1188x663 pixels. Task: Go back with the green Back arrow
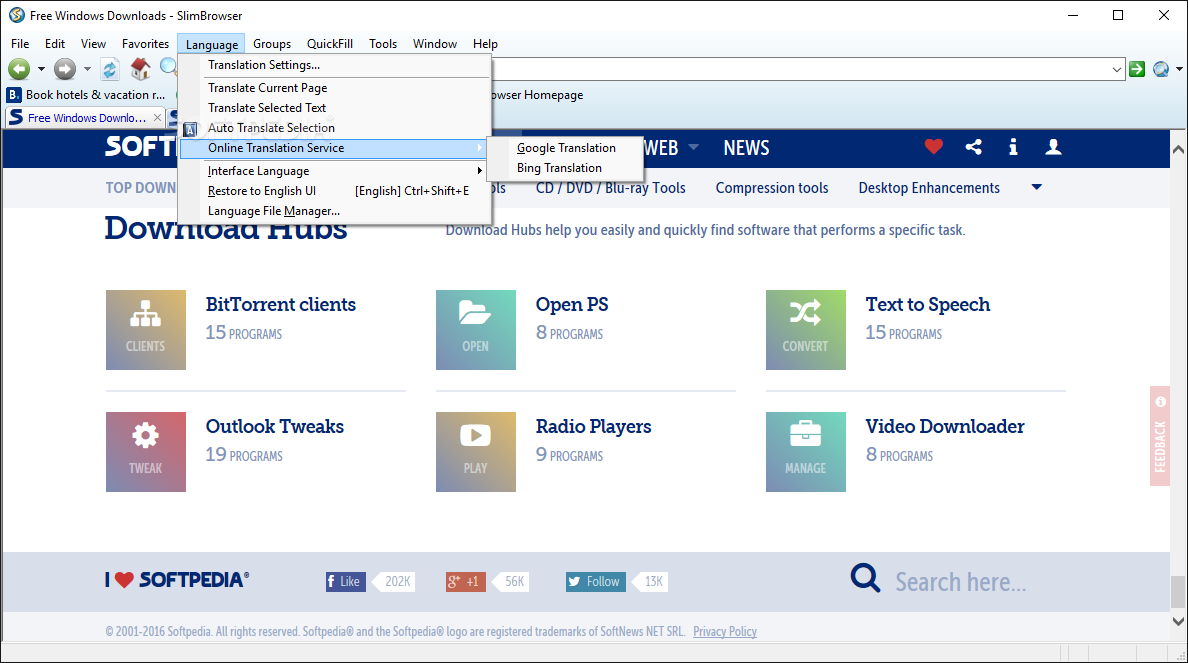[x=19, y=69]
